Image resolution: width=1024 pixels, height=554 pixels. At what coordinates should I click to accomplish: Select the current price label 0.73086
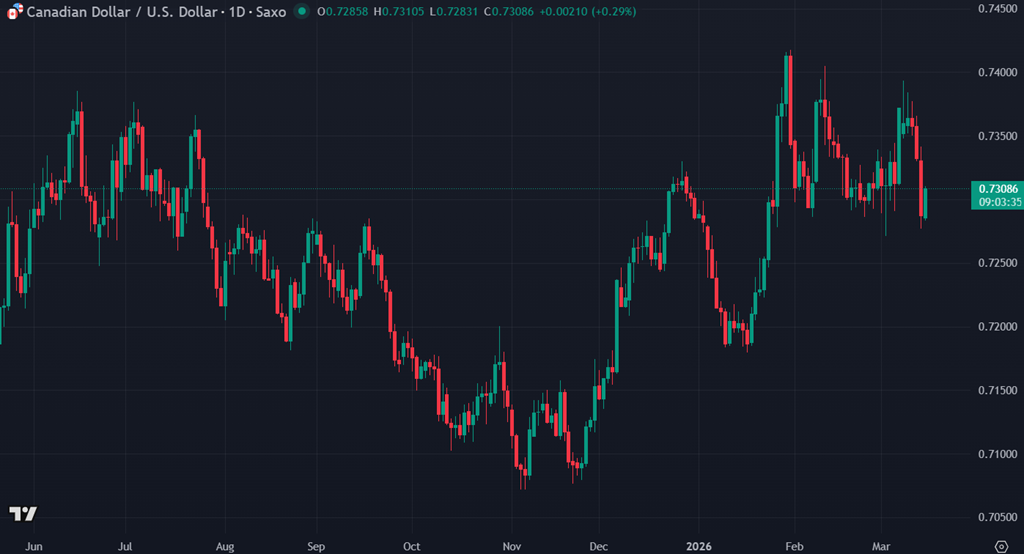pyautogui.click(x=998, y=189)
